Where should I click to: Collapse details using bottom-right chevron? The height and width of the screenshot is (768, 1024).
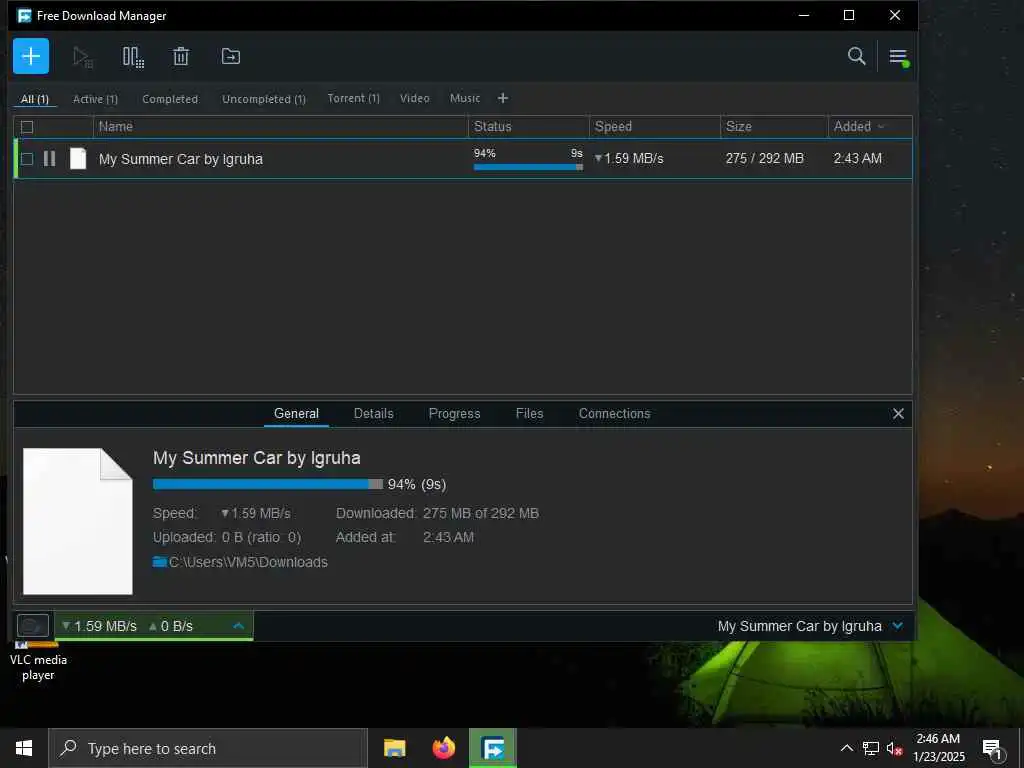click(x=898, y=626)
